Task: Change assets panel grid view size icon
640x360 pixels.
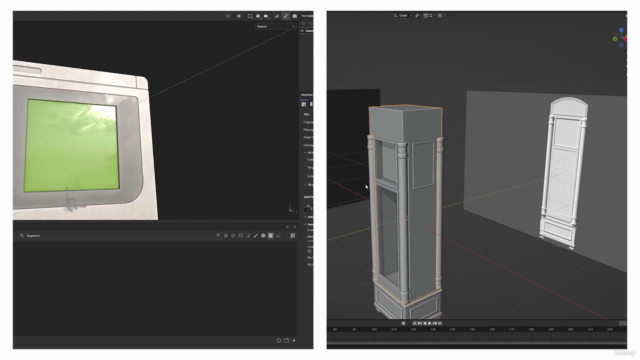Action: point(293,236)
